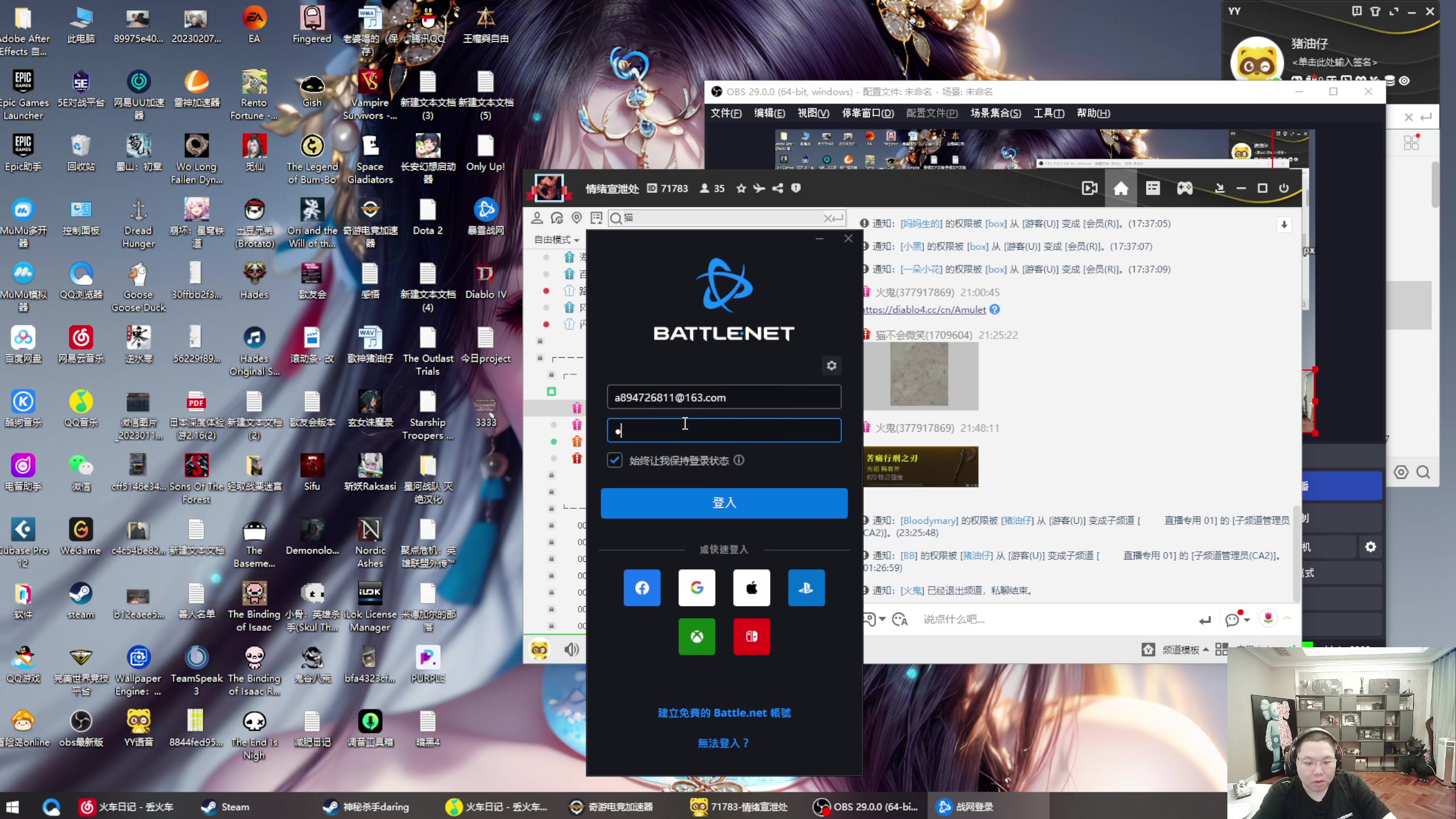Click the PlayStation quick login icon
This screenshot has height=819, width=1456.
click(x=807, y=588)
